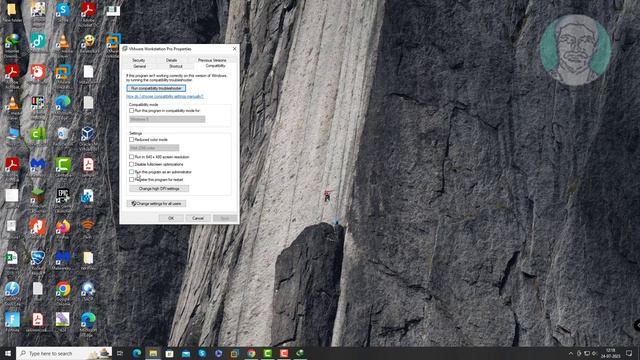Click Change high DPI settings button
This screenshot has height=360, width=640.
(159, 189)
